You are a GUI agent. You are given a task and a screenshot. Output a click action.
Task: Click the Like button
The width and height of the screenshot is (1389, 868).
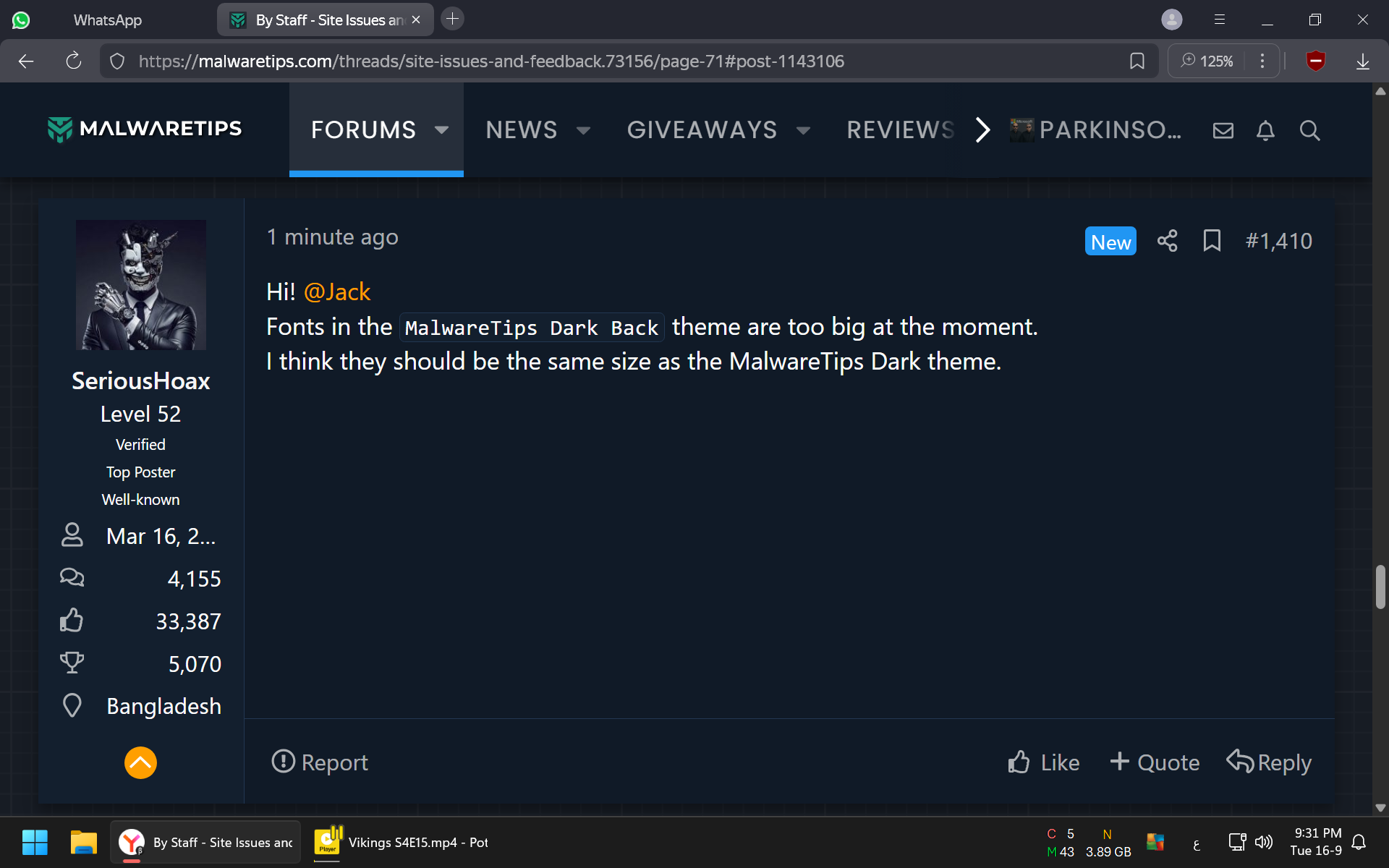click(x=1043, y=762)
